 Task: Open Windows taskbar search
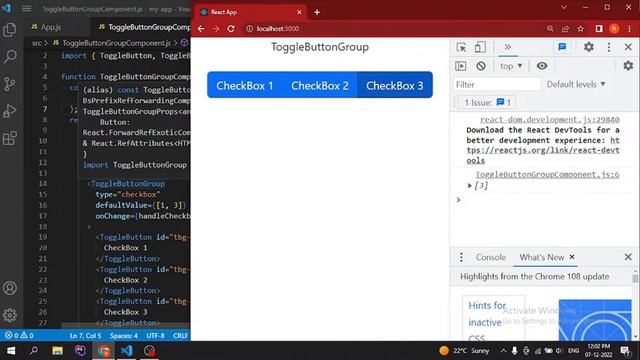pos(34,351)
